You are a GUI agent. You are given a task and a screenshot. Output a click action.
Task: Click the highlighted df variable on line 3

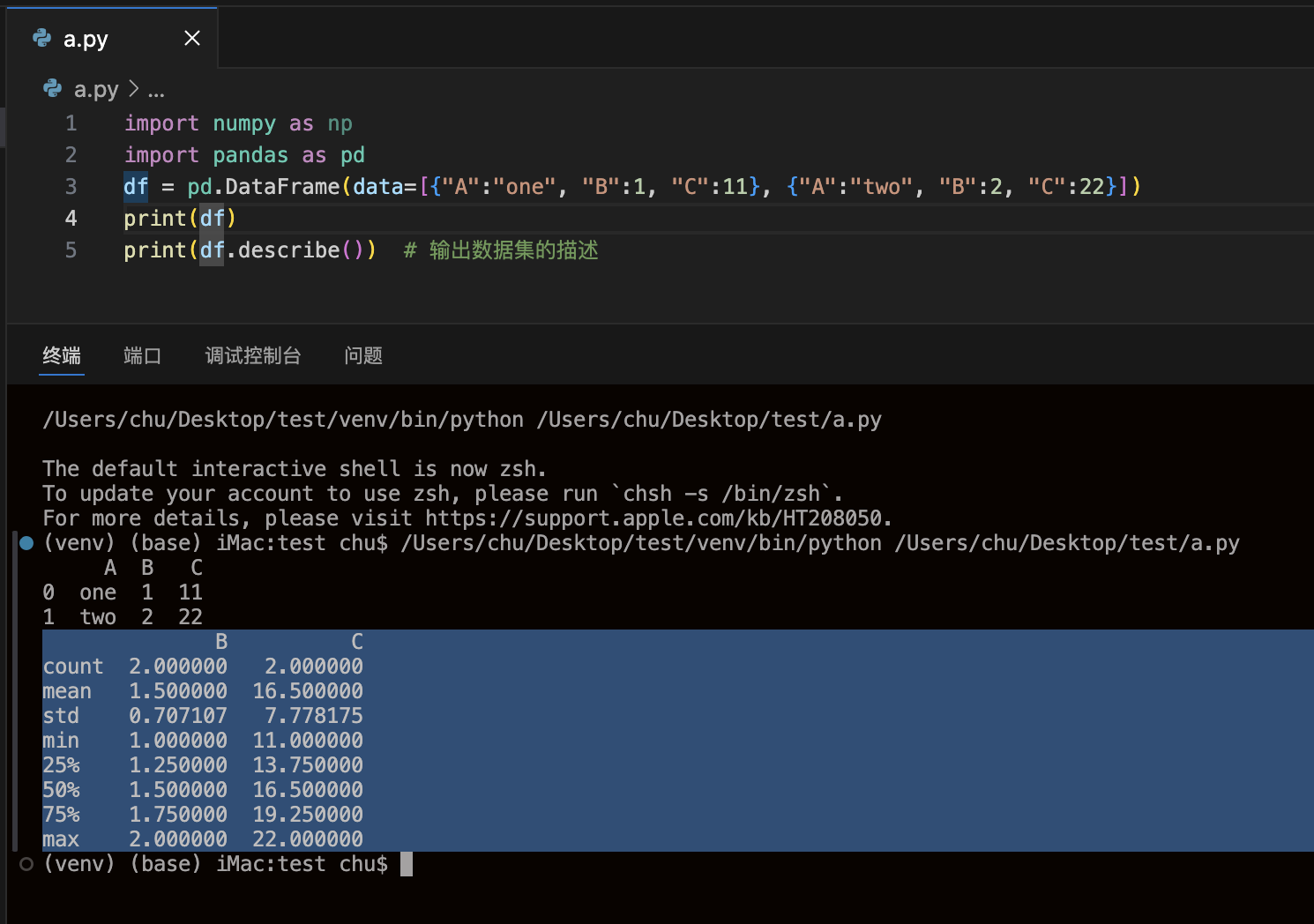(135, 186)
